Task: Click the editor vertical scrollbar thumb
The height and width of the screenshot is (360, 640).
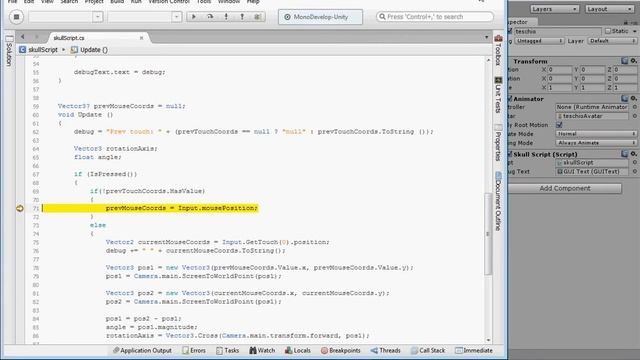Action: coord(488,234)
